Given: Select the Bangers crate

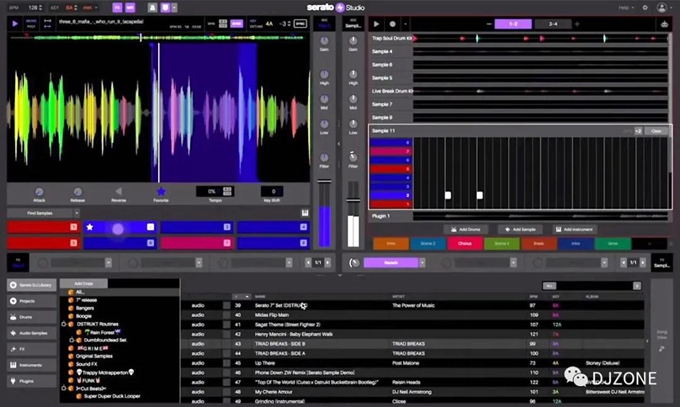Looking at the screenshot, I should click(x=85, y=308).
